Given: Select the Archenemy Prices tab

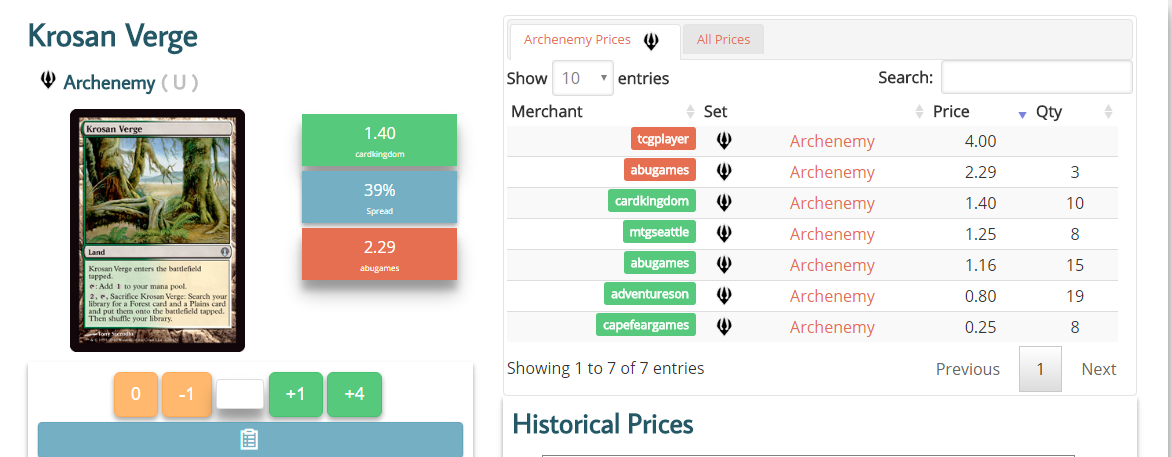Looking at the screenshot, I should 578,40.
